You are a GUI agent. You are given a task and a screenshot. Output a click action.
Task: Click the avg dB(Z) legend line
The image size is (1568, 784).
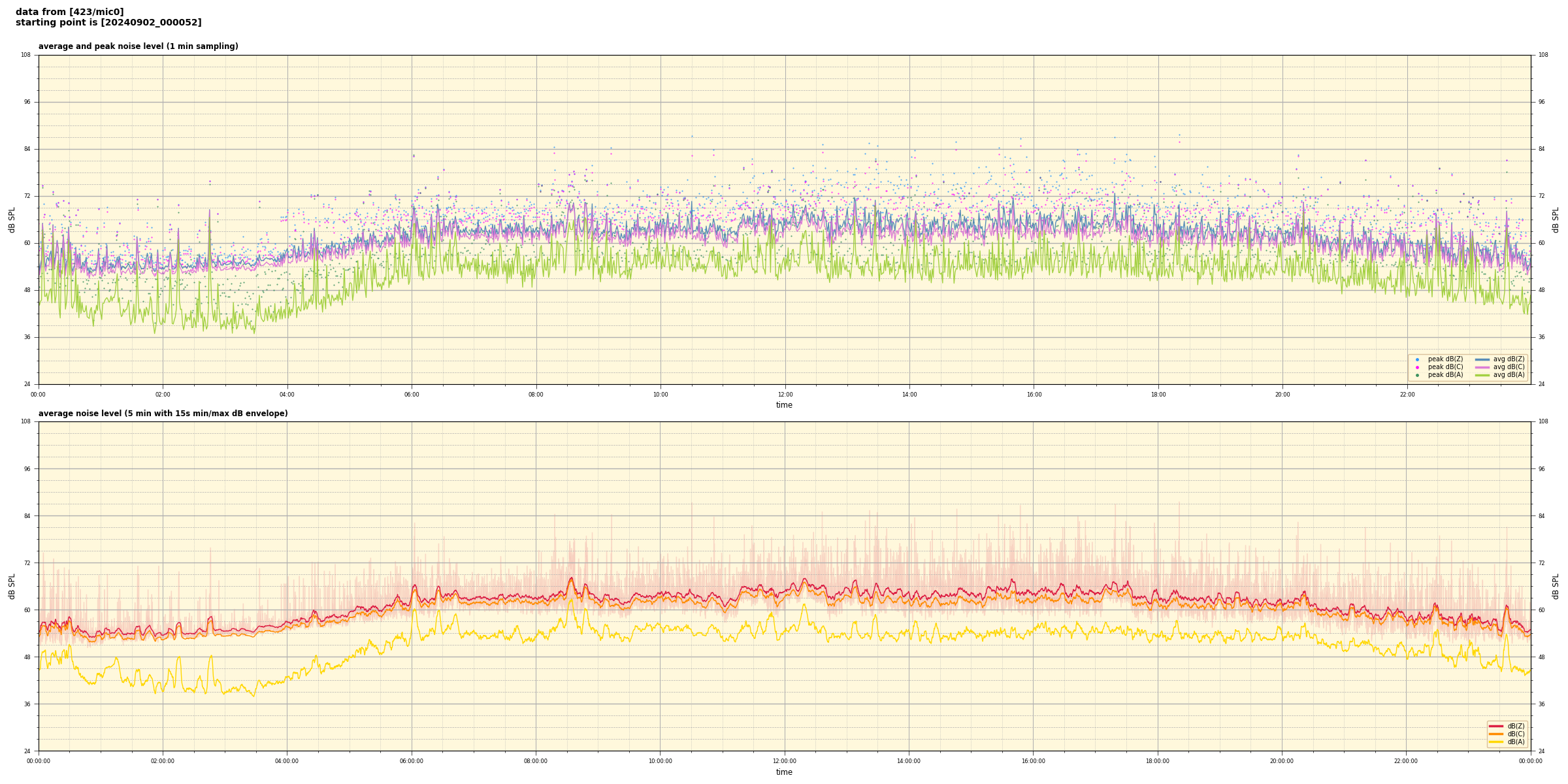[1482, 359]
